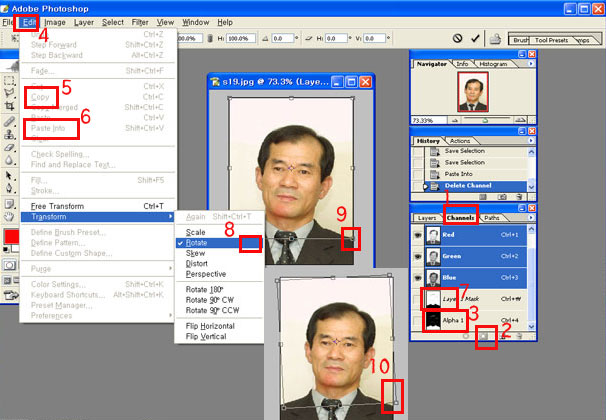The image size is (606, 420).
Task: Switch to the Histogram tab
Action: pos(493,64)
